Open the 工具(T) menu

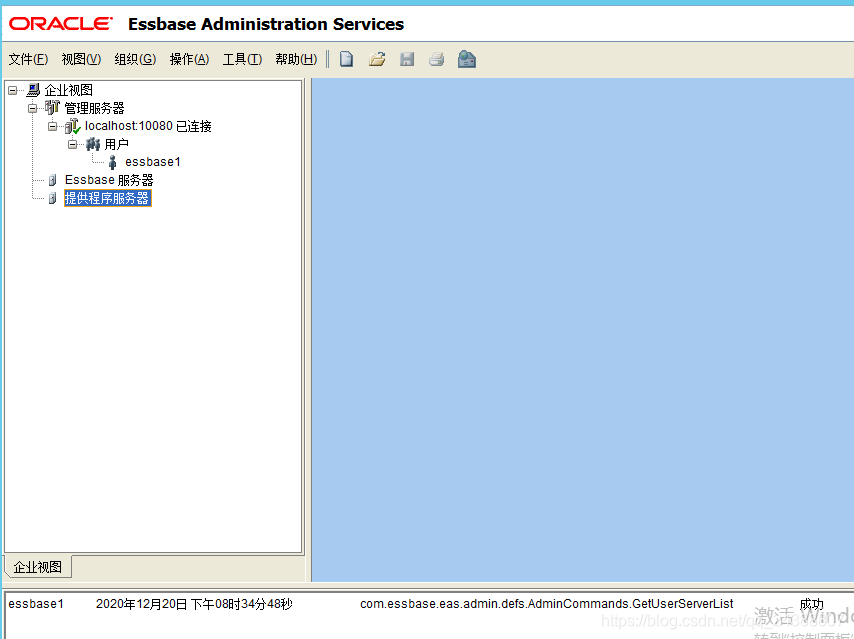click(242, 59)
